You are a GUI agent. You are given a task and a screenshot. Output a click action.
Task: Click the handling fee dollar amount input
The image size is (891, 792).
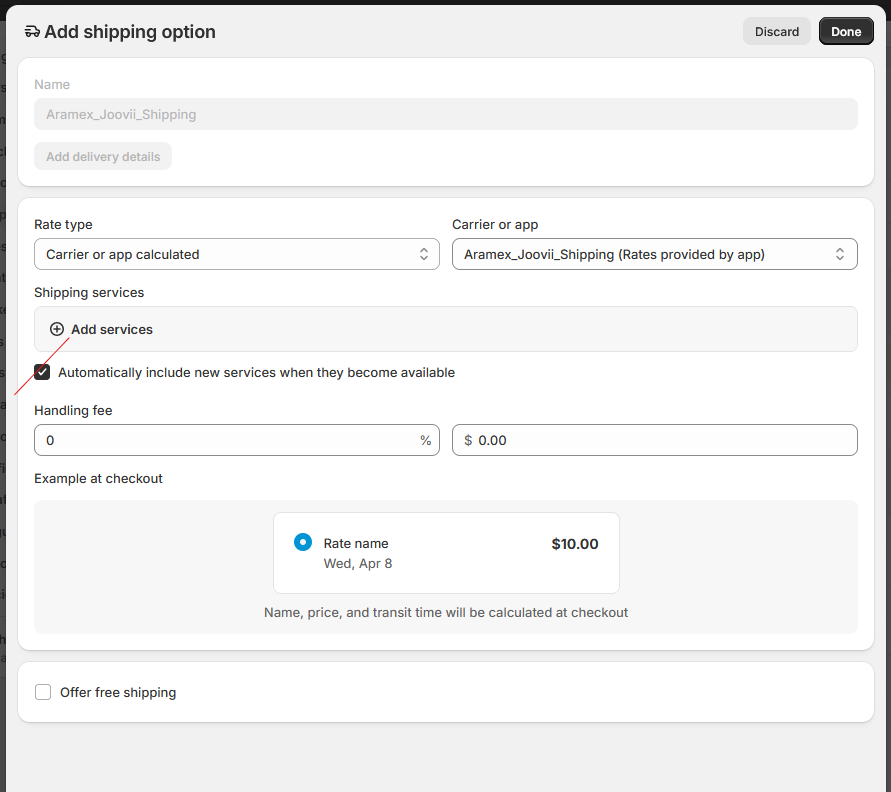coord(662,440)
